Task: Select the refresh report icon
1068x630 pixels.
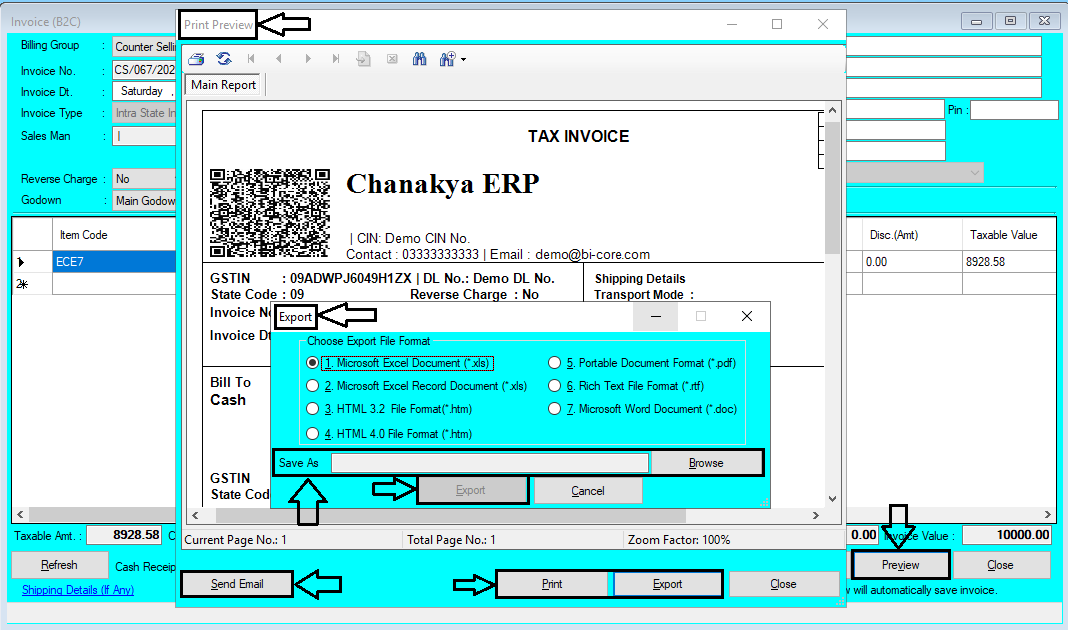Action: (223, 59)
